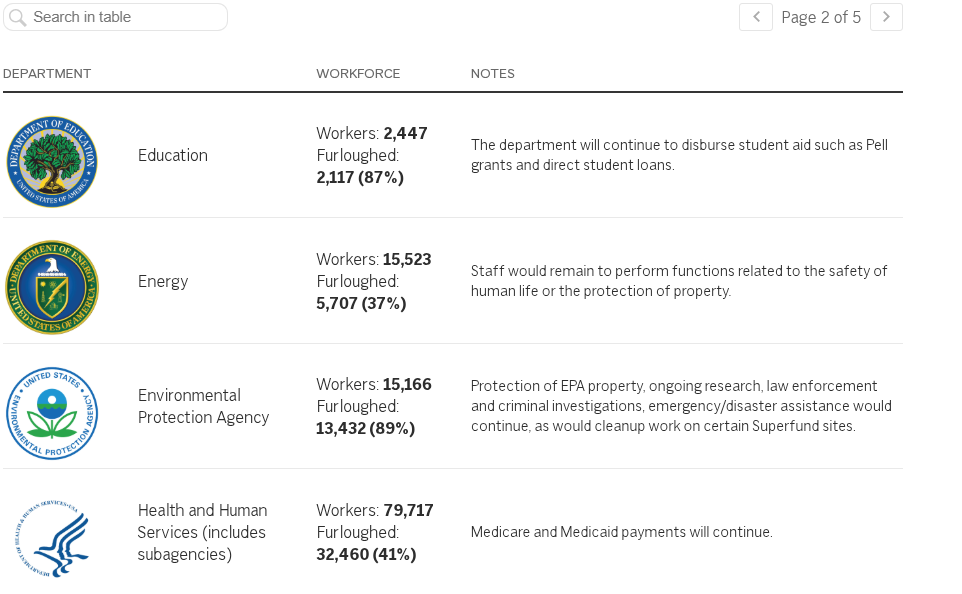
Task: Sort by the WORKFORCE column header
Action: [x=358, y=74]
